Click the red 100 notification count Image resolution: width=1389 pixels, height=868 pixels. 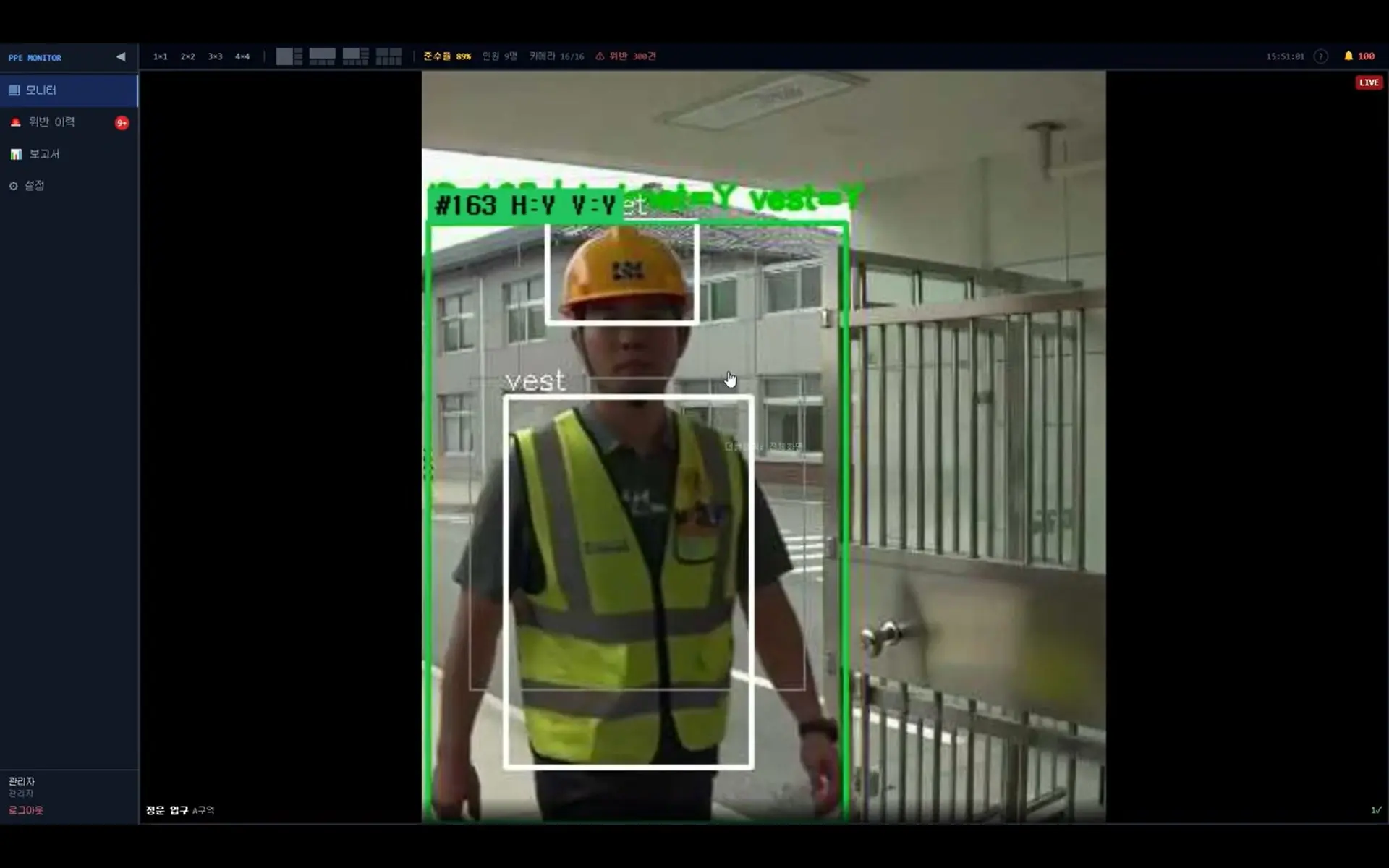click(x=1366, y=56)
